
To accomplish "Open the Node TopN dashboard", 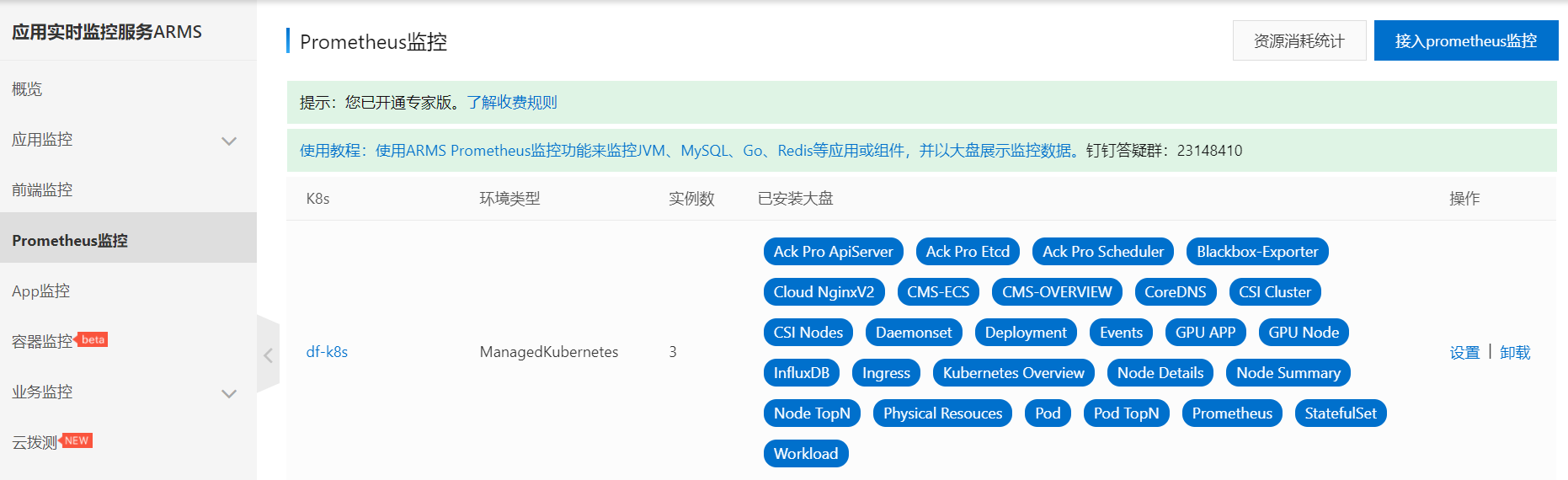I will click(812, 413).
